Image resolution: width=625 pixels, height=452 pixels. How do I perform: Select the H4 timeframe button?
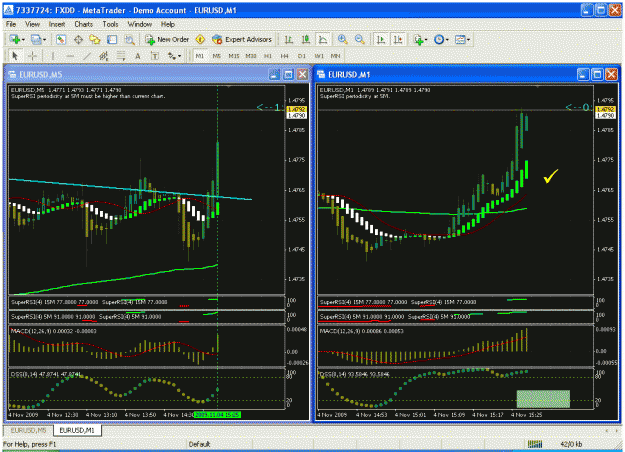[284, 56]
